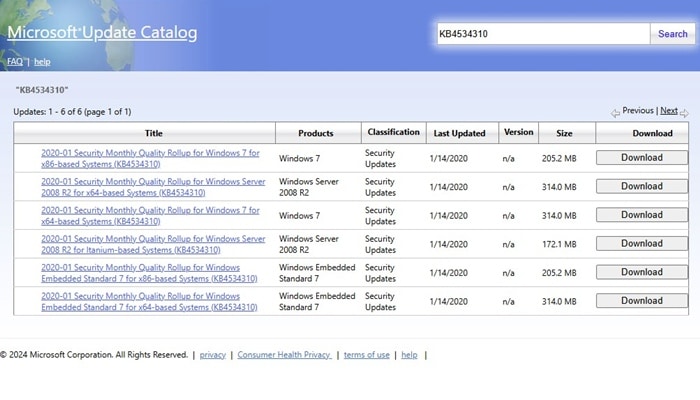Open Windows 7 x86-based Systems rollup link
Image resolution: width=700 pixels, height=400 pixels.
[x=150, y=158]
